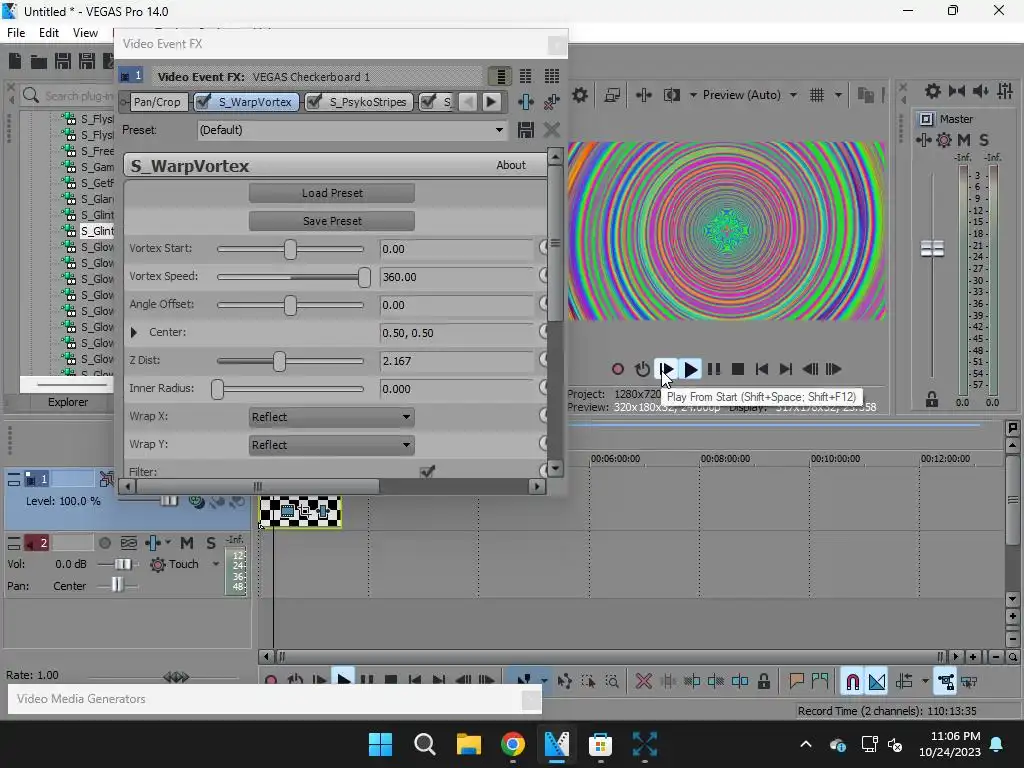Viewport: 1024px width, 768px height.
Task: Solo the Master bus with S button
Action: (x=984, y=140)
